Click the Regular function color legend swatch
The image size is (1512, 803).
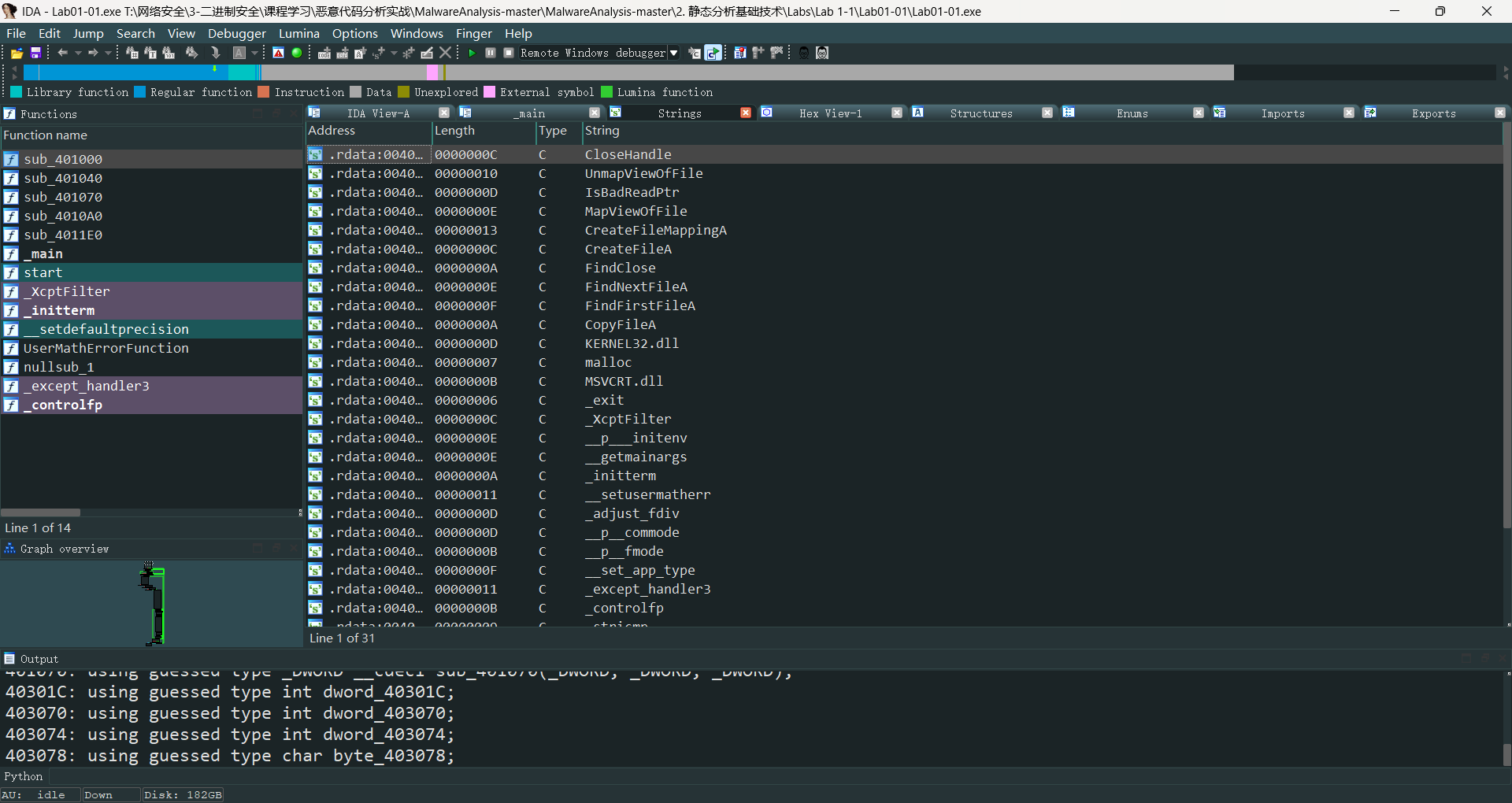pyautogui.click(x=140, y=92)
